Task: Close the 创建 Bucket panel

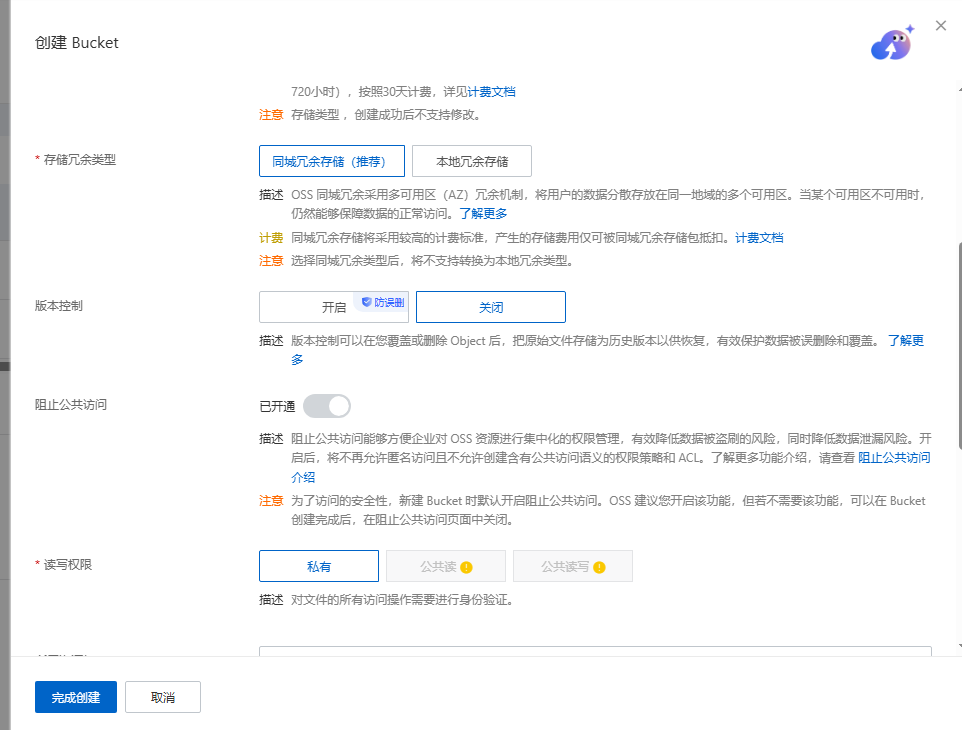Action: [x=941, y=26]
